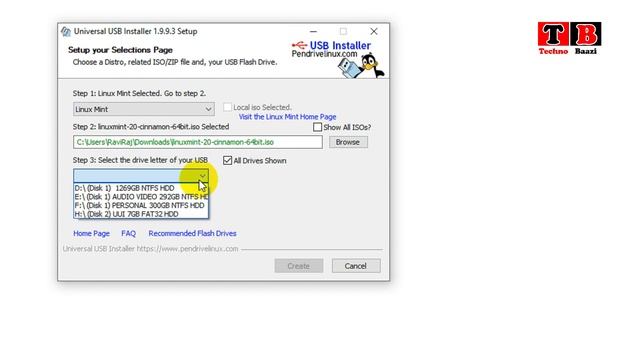The width and height of the screenshot is (640, 360).
Task: Uncheck the All Drives Shown checkbox
Action: tap(227, 160)
